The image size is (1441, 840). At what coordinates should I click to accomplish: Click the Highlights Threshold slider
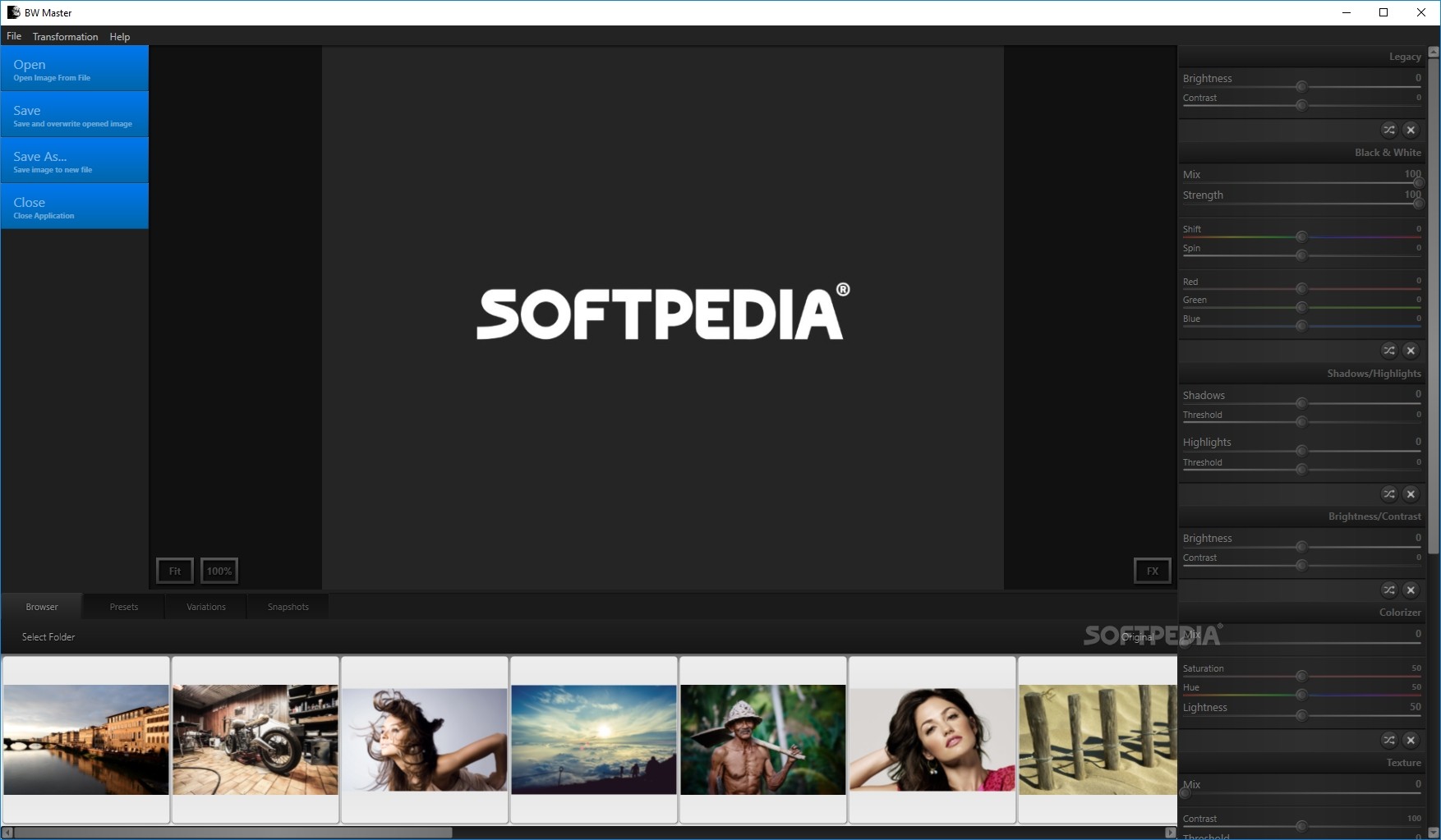click(x=1301, y=470)
